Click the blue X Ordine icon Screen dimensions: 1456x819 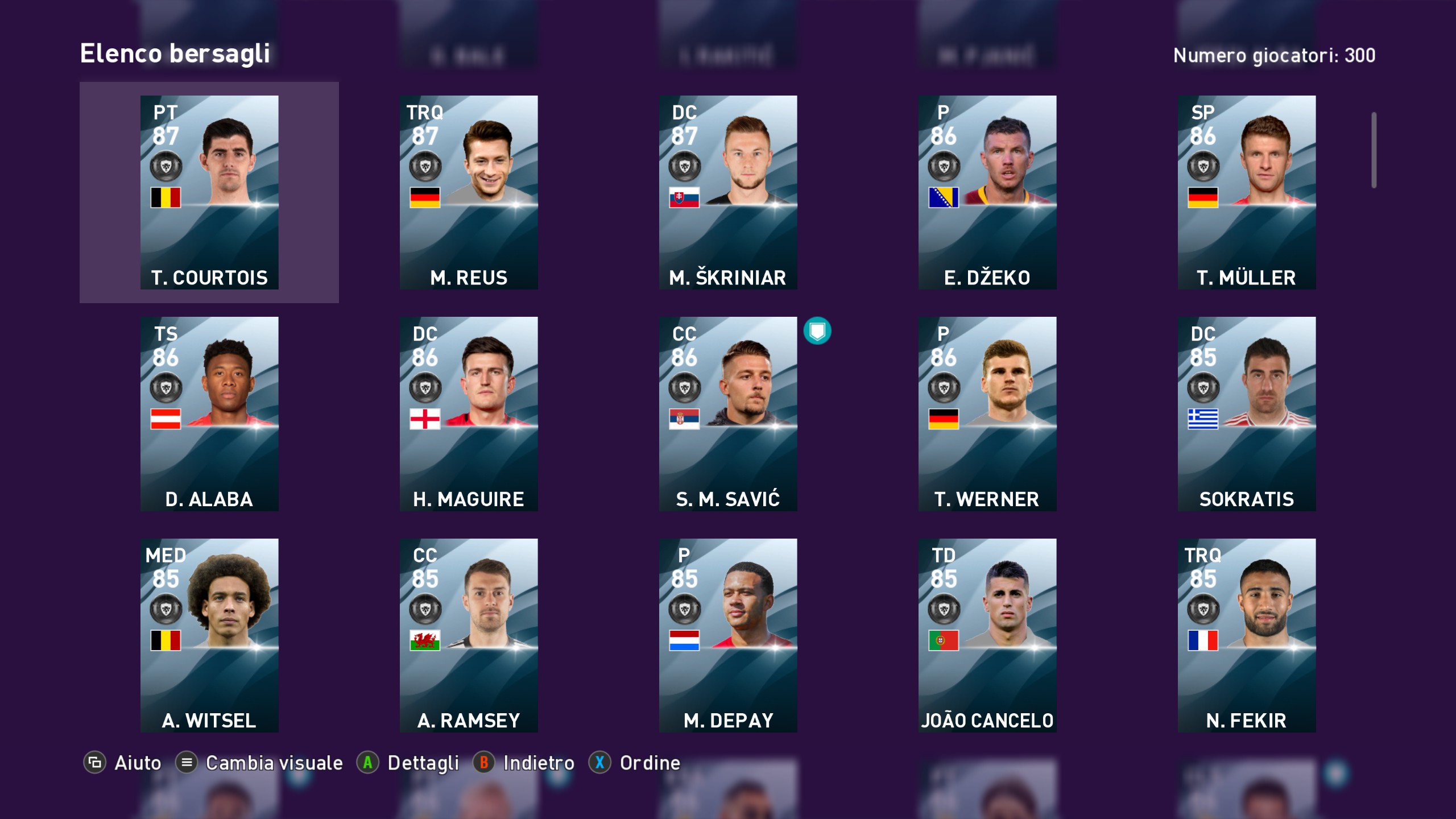pos(599,762)
